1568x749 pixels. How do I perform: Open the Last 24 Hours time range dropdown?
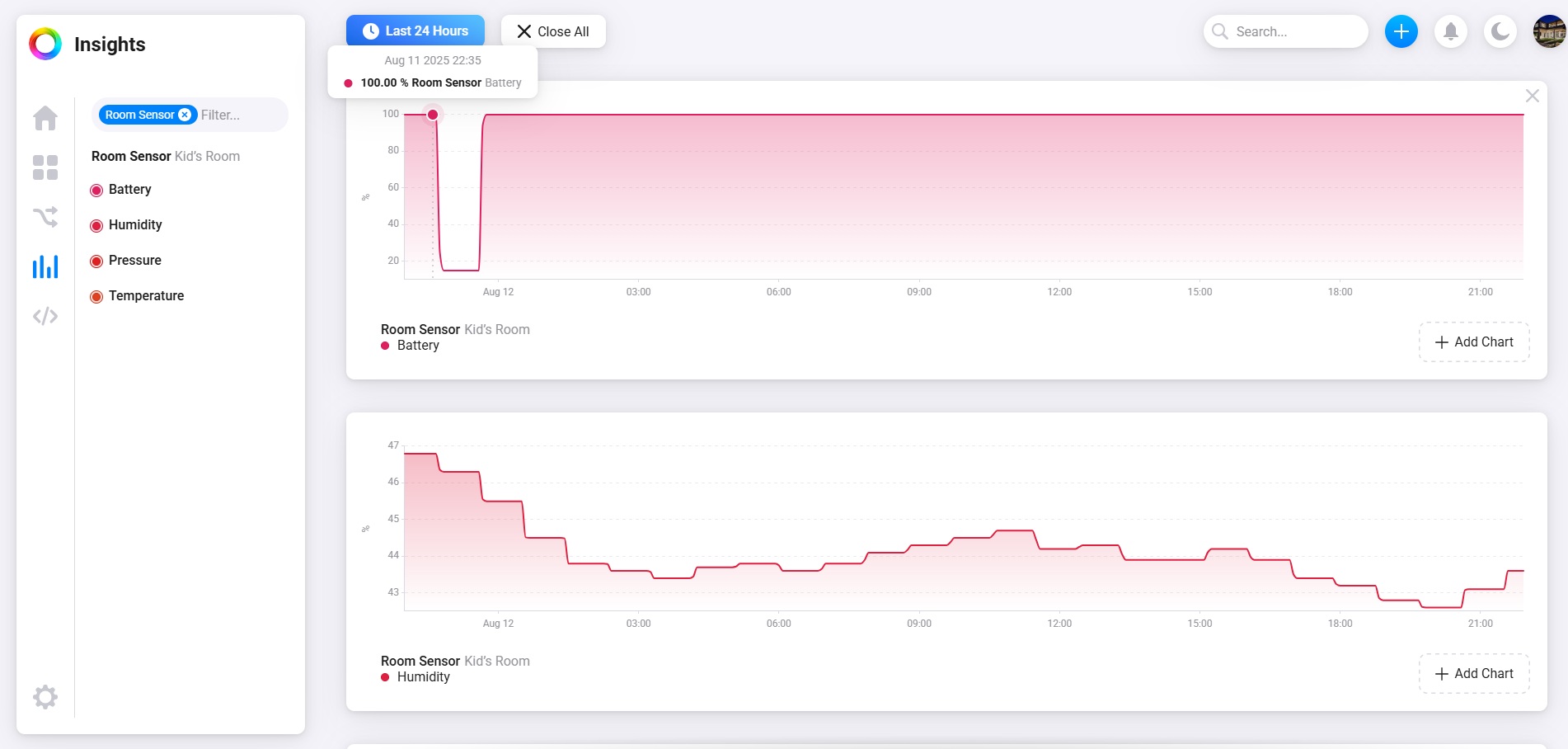tap(415, 31)
